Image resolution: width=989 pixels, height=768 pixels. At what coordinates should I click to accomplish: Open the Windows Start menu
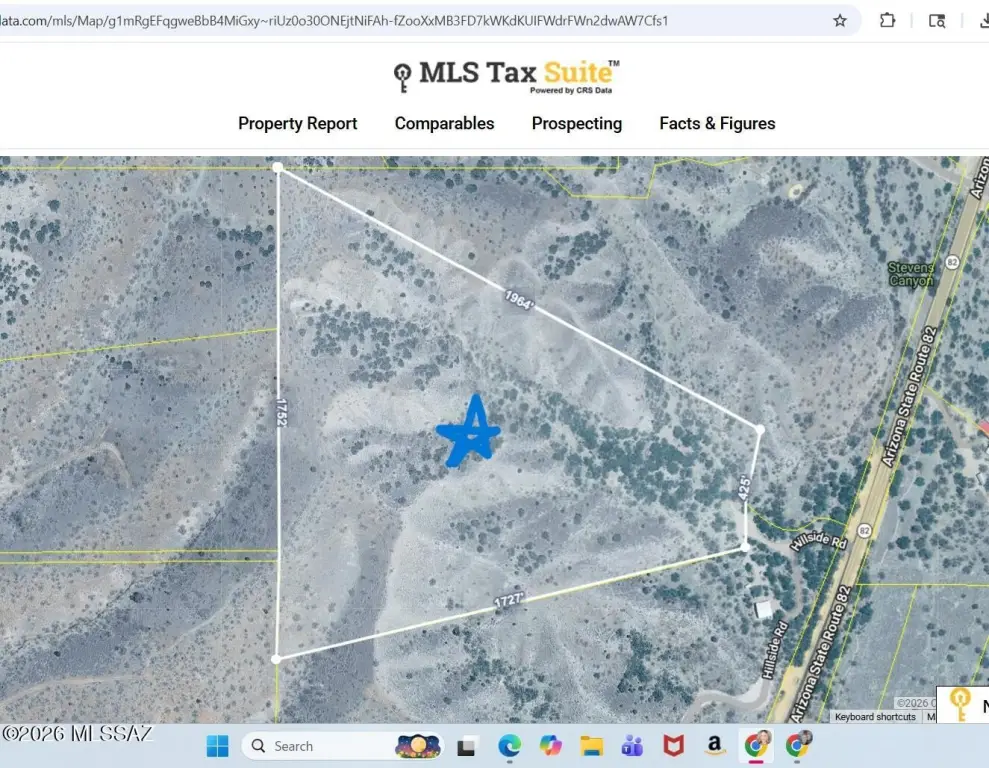pos(218,746)
